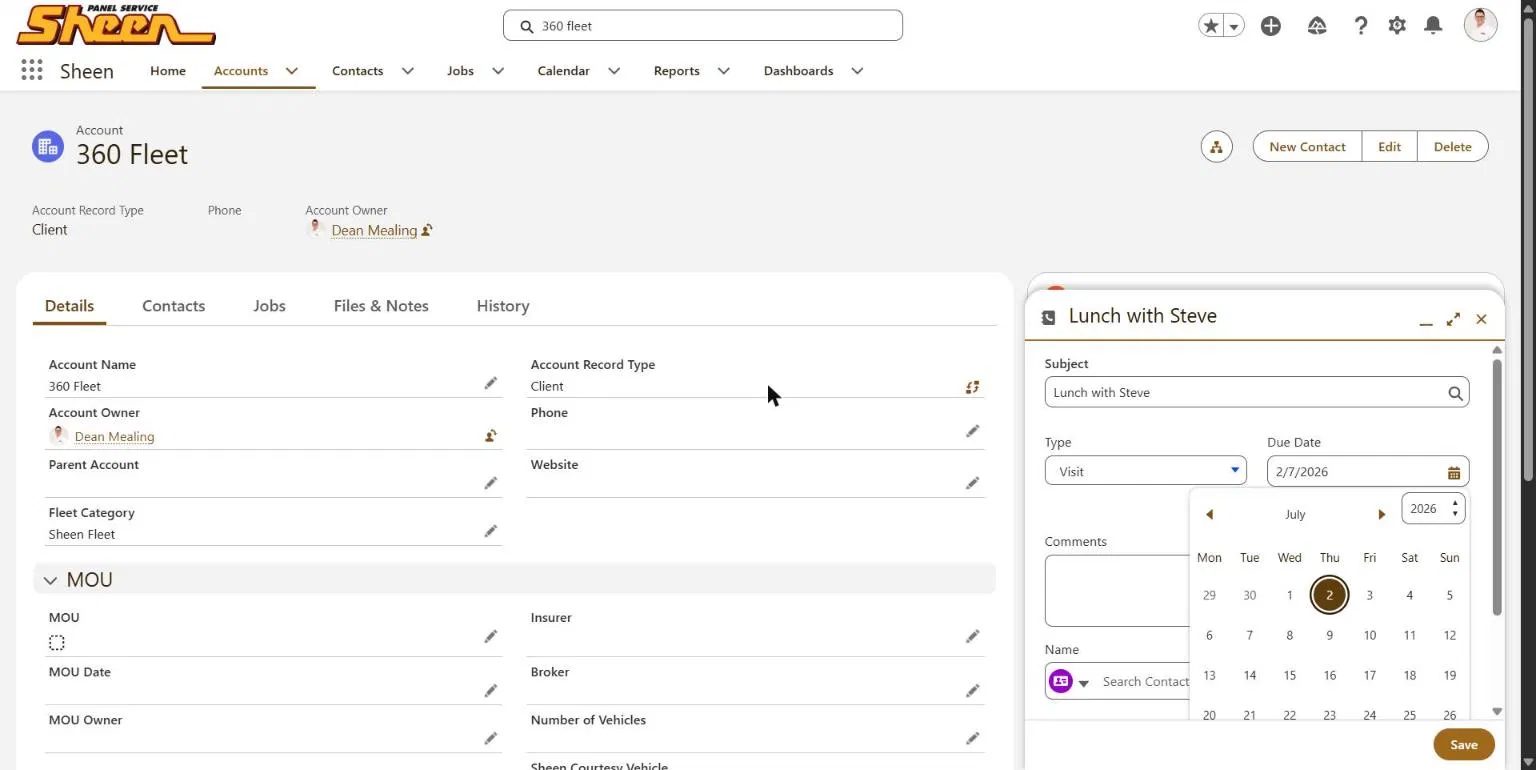Open Dean Mealing link under Account Owner header

click(374, 231)
